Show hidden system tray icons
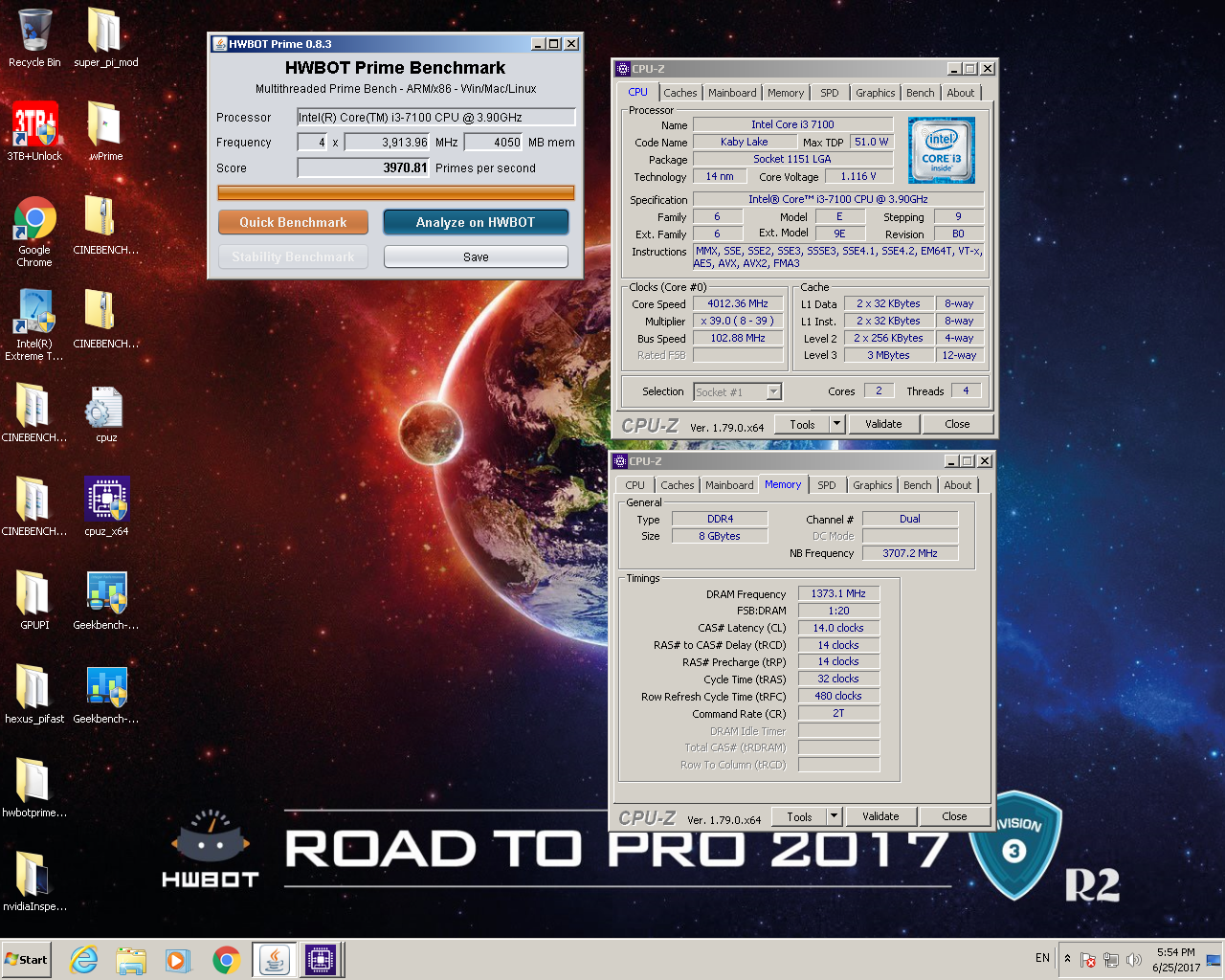The height and width of the screenshot is (980, 1225). click(1067, 959)
